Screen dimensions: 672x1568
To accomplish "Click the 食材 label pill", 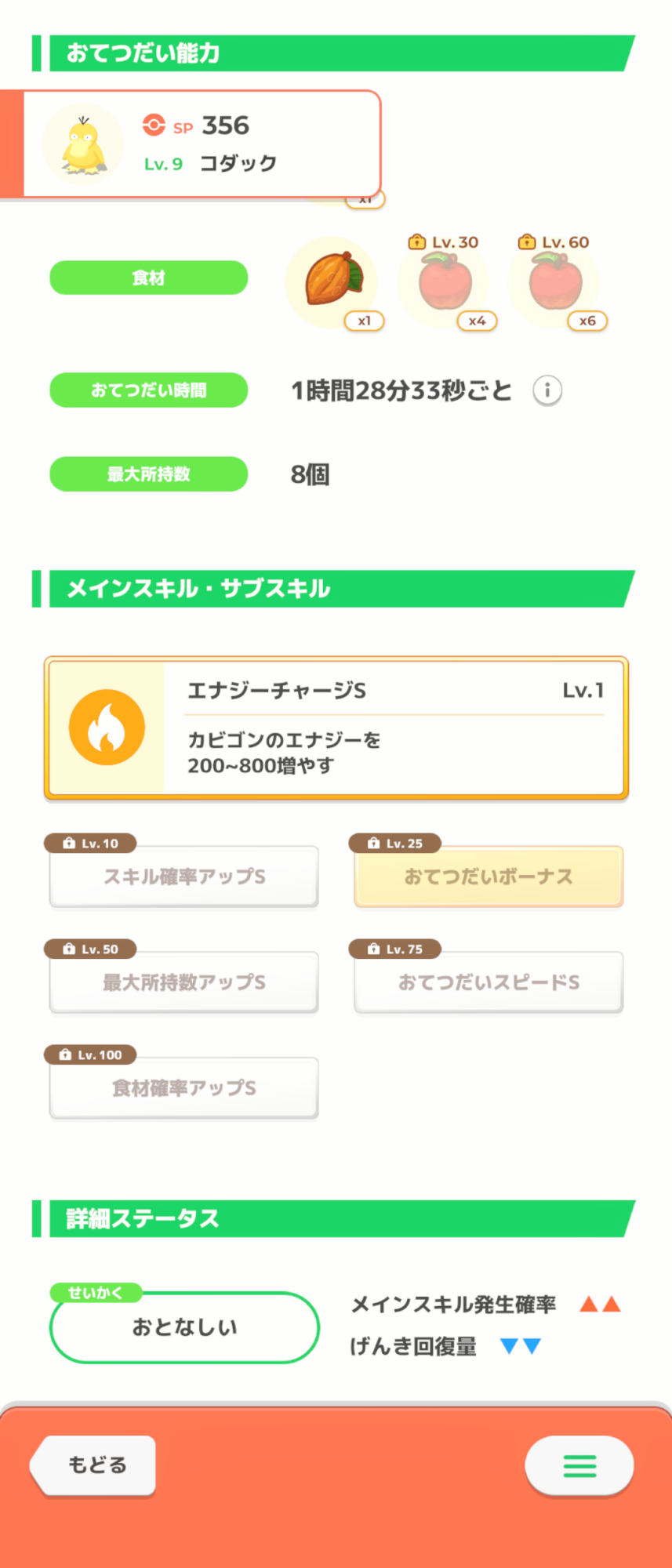I will tap(148, 278).
